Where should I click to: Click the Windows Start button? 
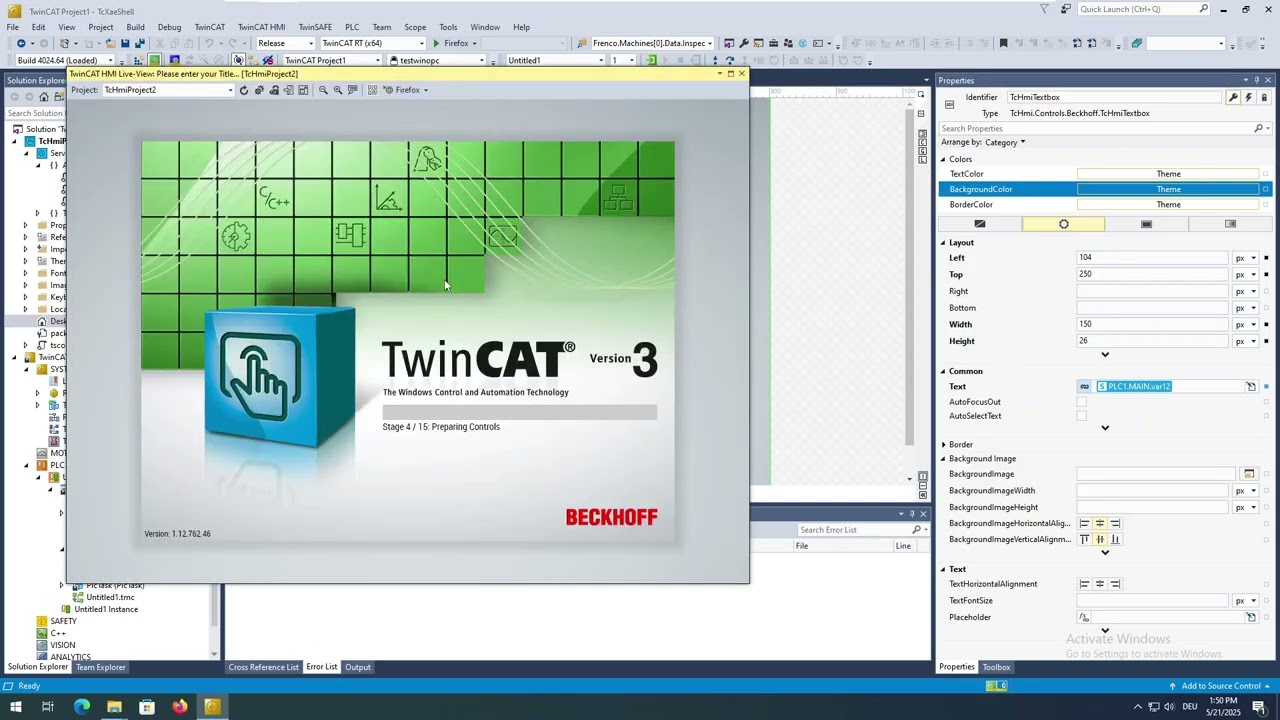(x=15, y=707)
